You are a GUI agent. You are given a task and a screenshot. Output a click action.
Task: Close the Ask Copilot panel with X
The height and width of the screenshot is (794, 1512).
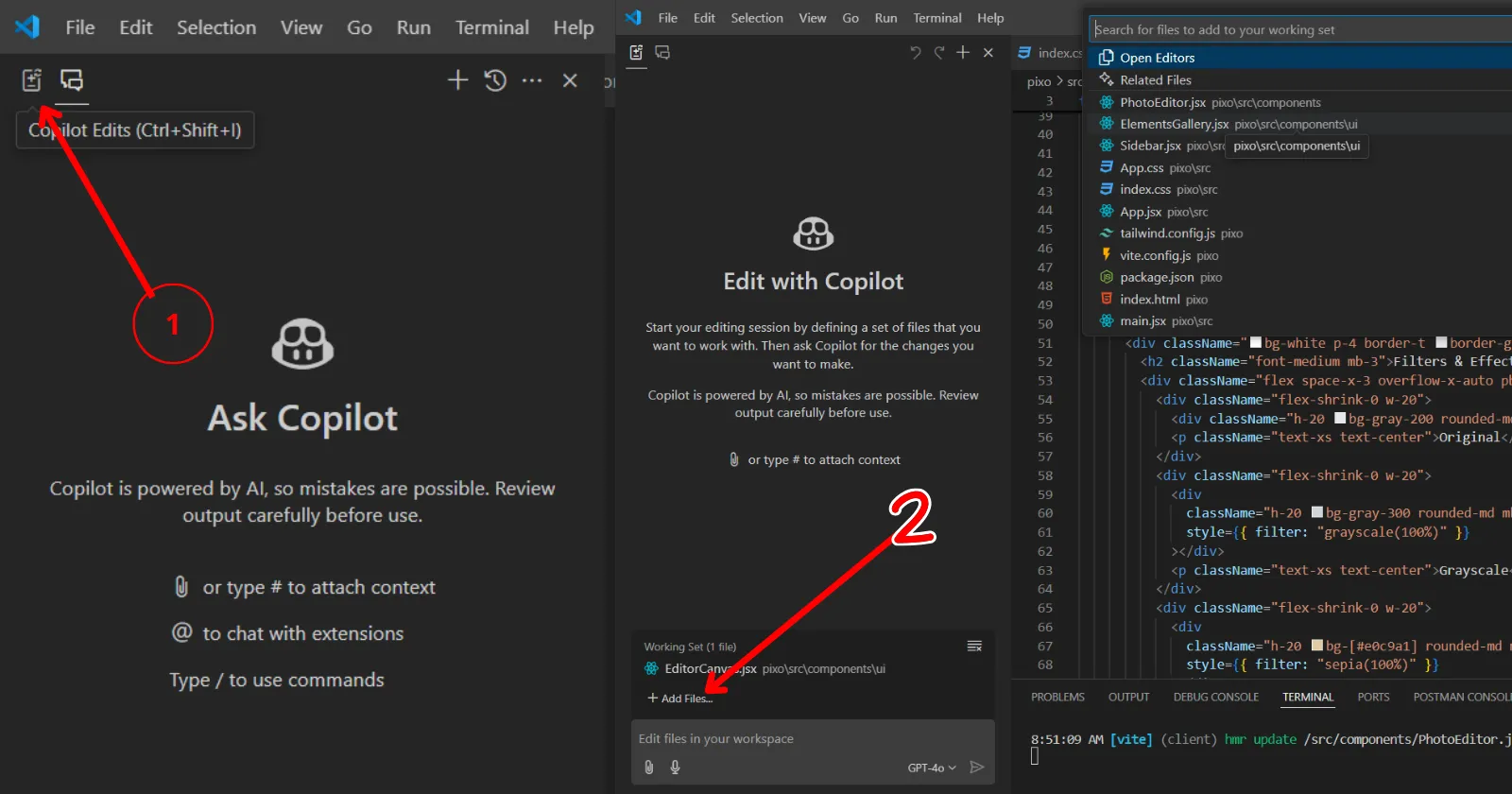[570, 80]
